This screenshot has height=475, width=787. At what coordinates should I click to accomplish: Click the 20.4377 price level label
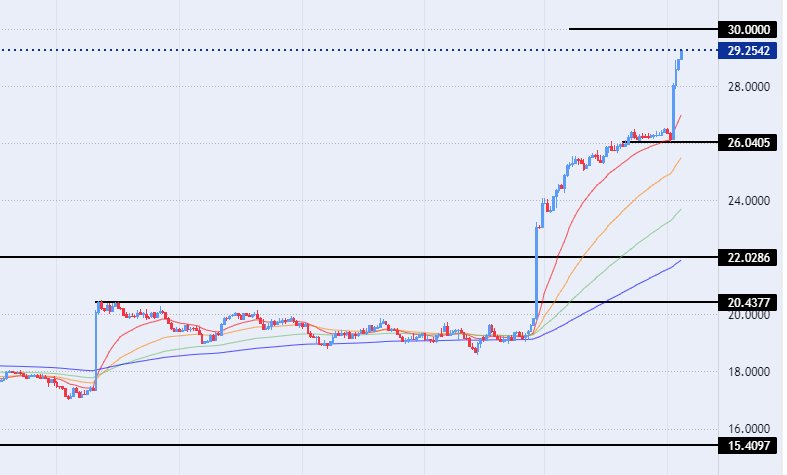(x=749, y=302)
